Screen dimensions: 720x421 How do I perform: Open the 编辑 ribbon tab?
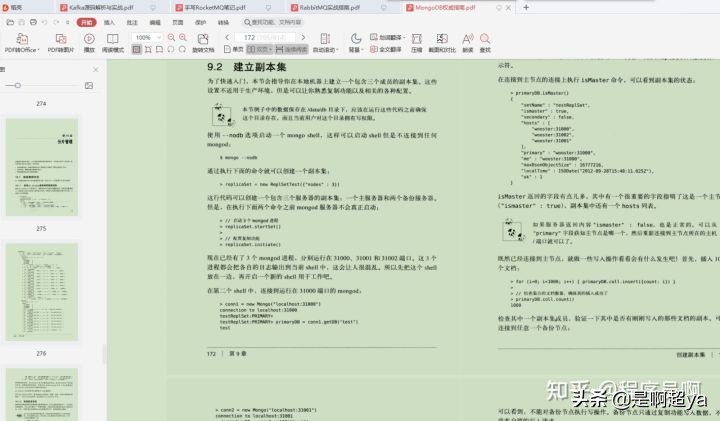pos(155,22)
